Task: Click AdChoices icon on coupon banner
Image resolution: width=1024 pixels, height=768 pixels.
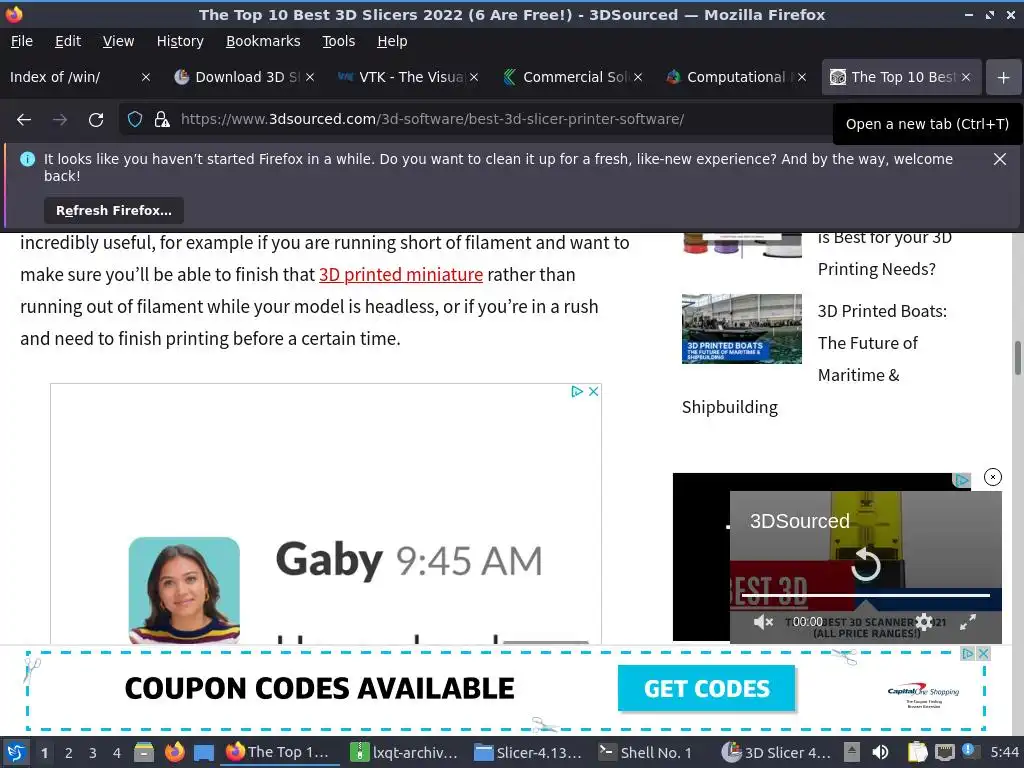Action: tap(968, 654)
